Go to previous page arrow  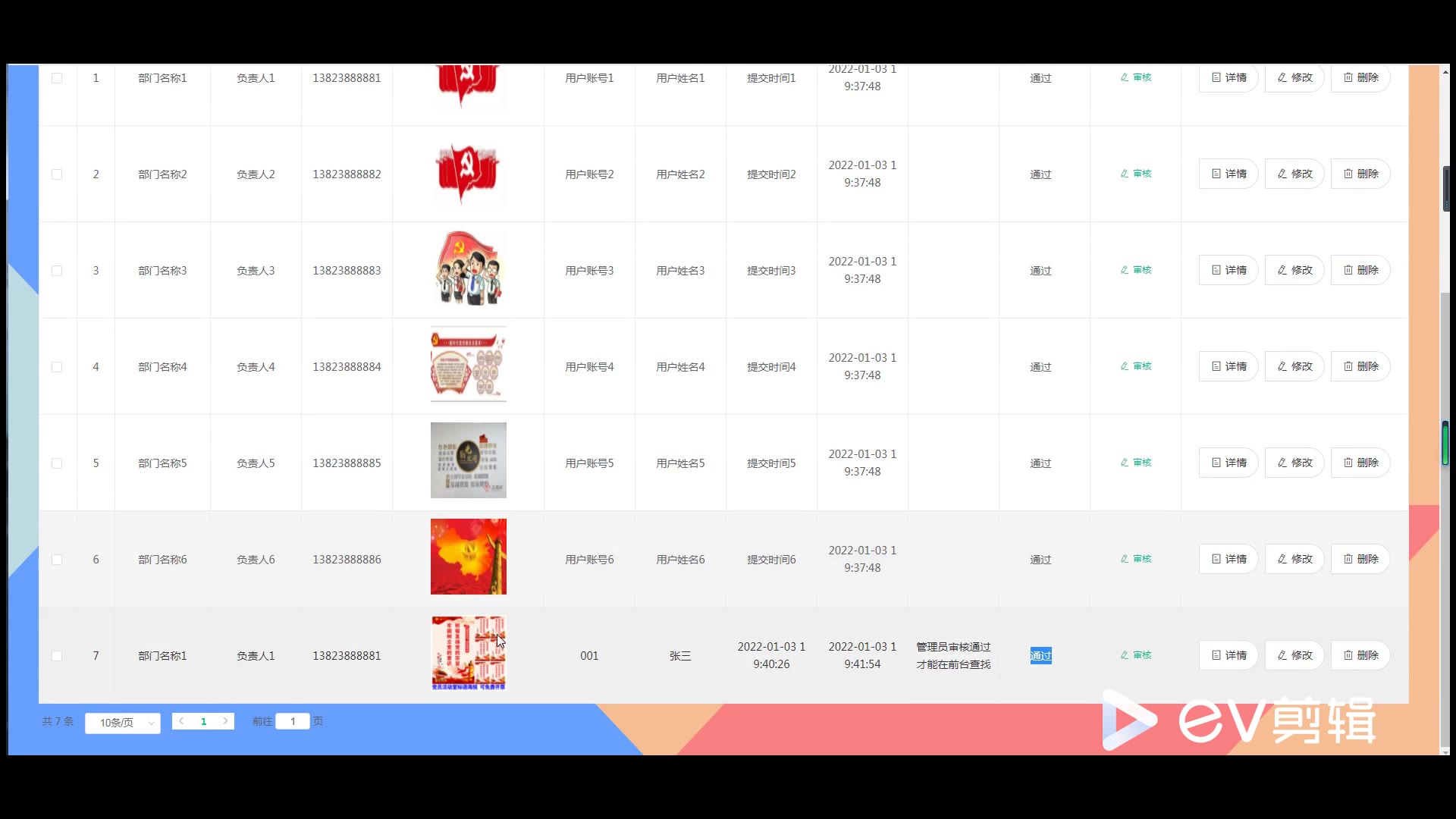pos(181,721)
